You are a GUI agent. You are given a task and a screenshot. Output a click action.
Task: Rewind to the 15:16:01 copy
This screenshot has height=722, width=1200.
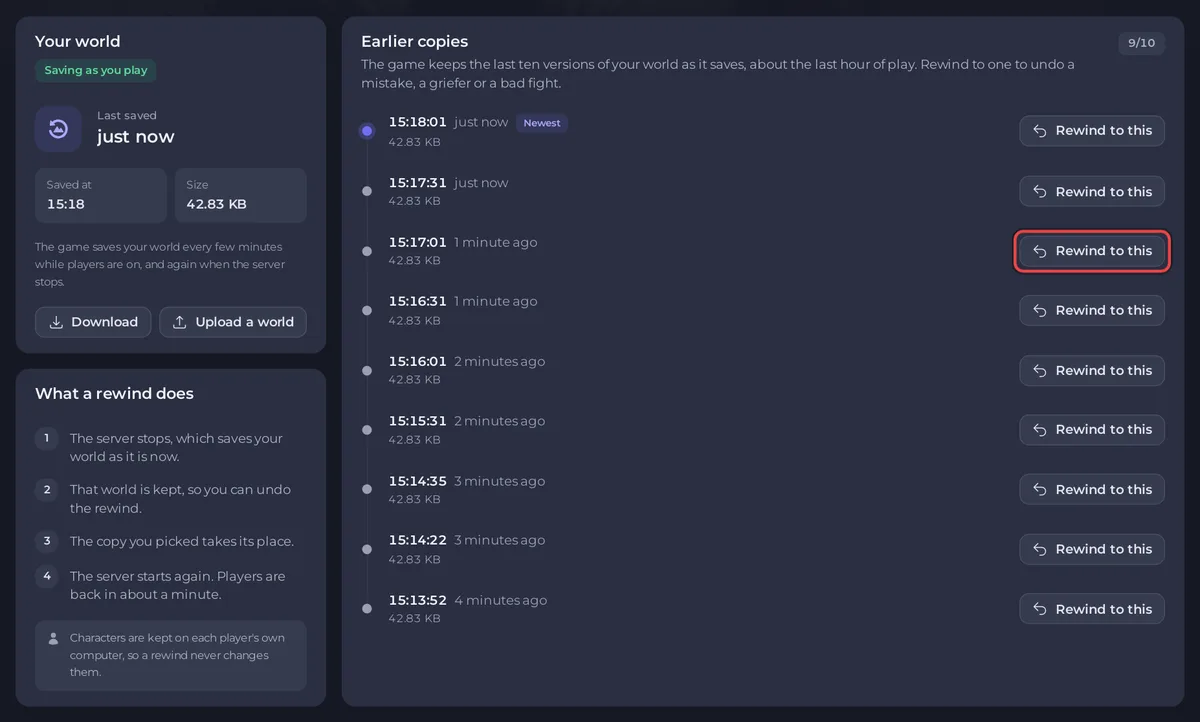point(1092,370)
